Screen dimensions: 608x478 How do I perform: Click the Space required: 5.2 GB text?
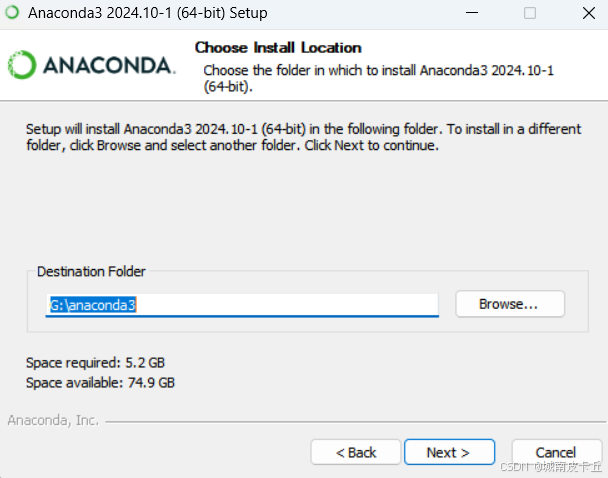pos(95,362)
